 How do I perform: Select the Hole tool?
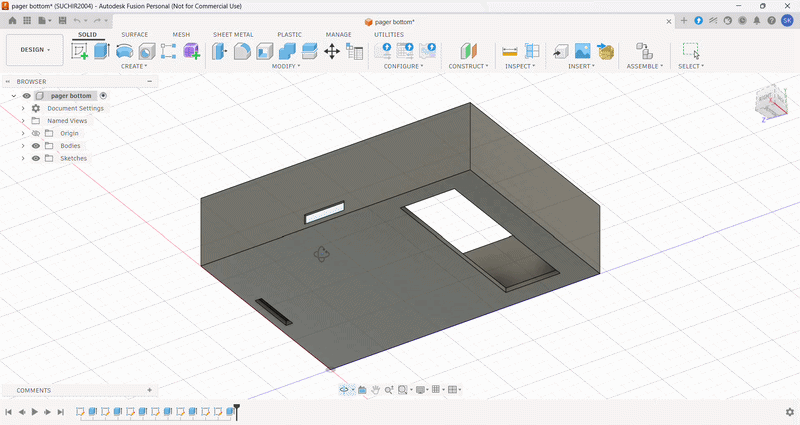tap(146, 51)
